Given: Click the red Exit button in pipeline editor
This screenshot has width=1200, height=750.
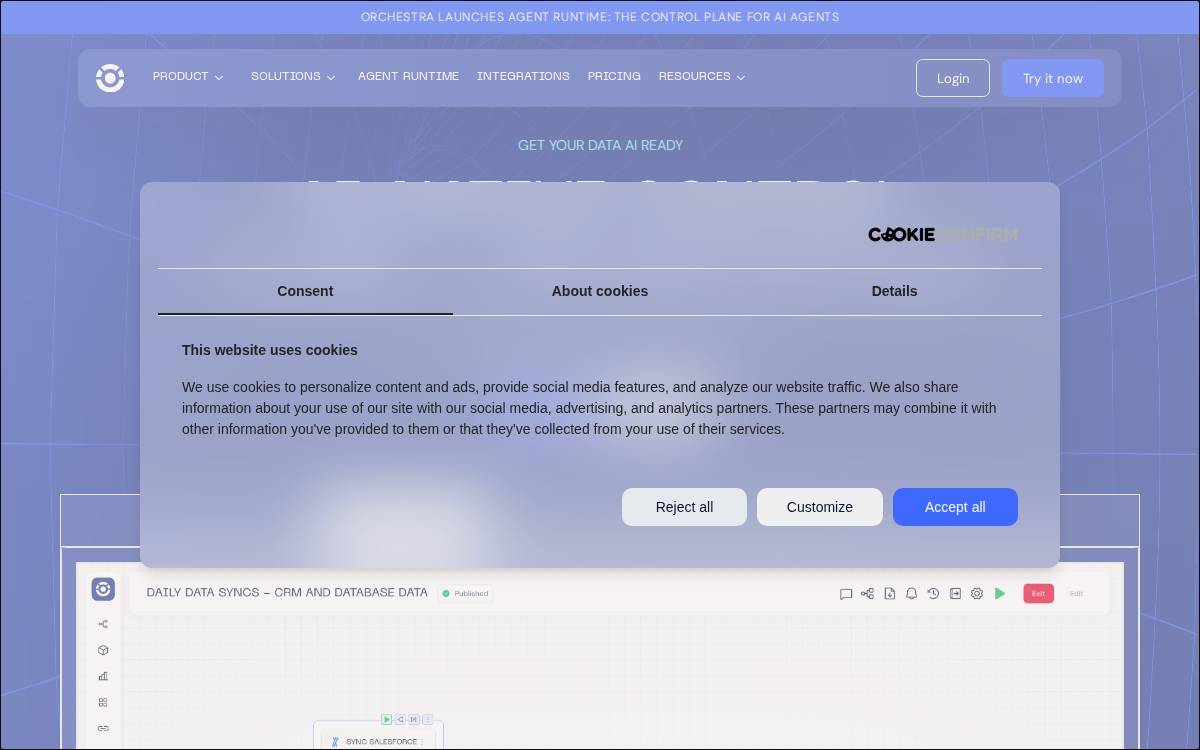Looking at the screenshot, I should tap(1038, 593).
